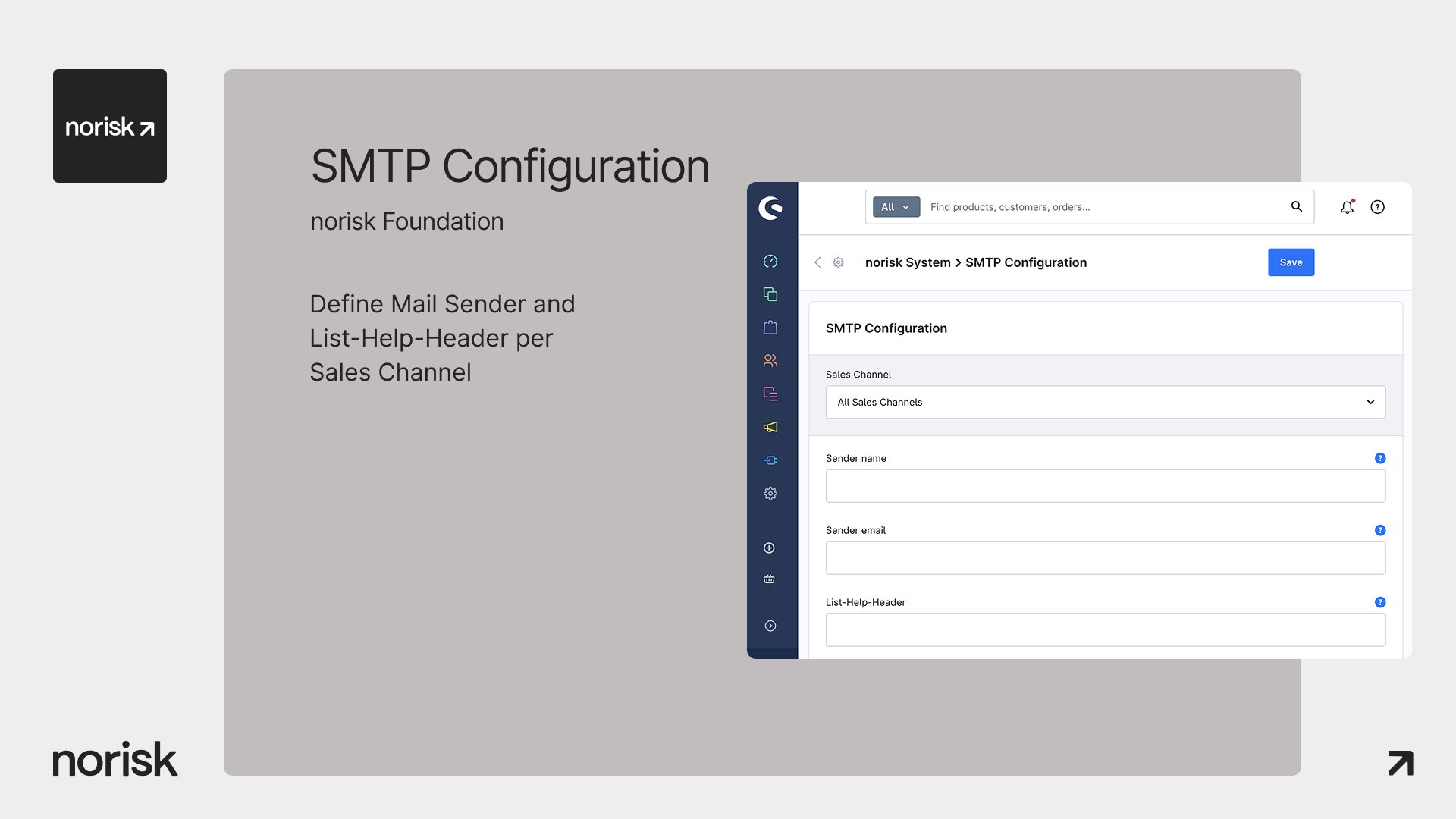The height and width of the screenshot is (819, 1456).
Task: Click the notifications bell icon
Action: [x=1347, y=207]
